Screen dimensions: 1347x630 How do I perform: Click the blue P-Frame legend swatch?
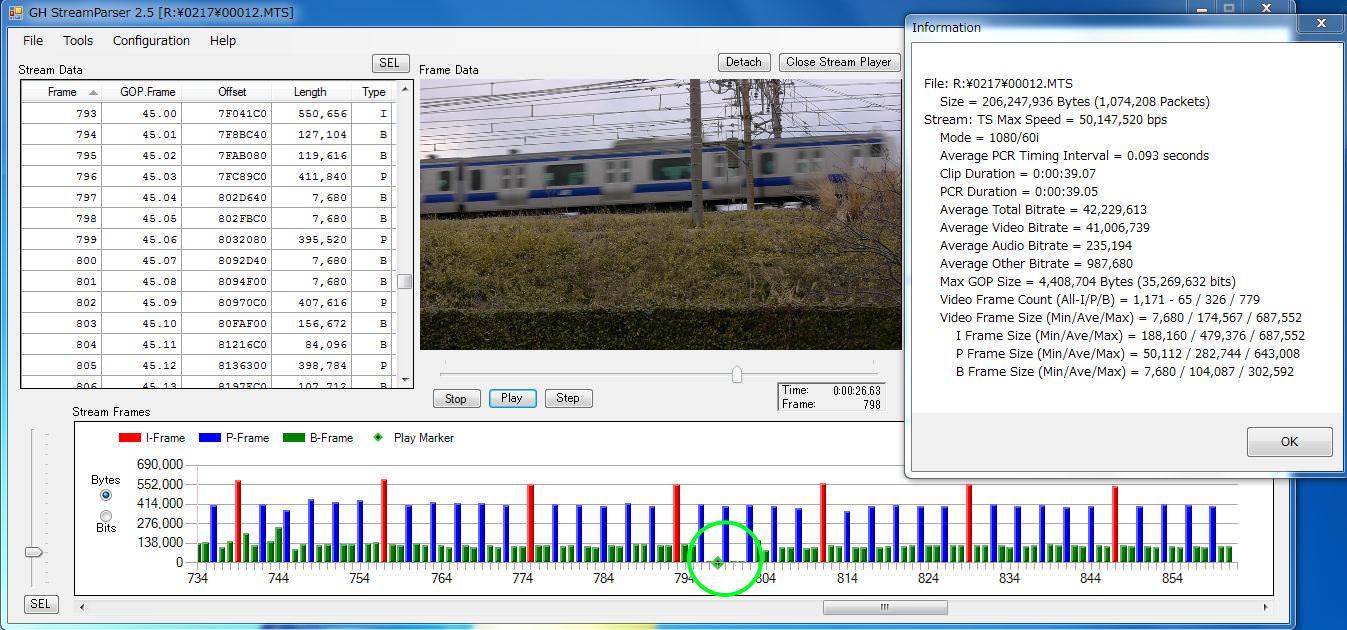[209, 438]
